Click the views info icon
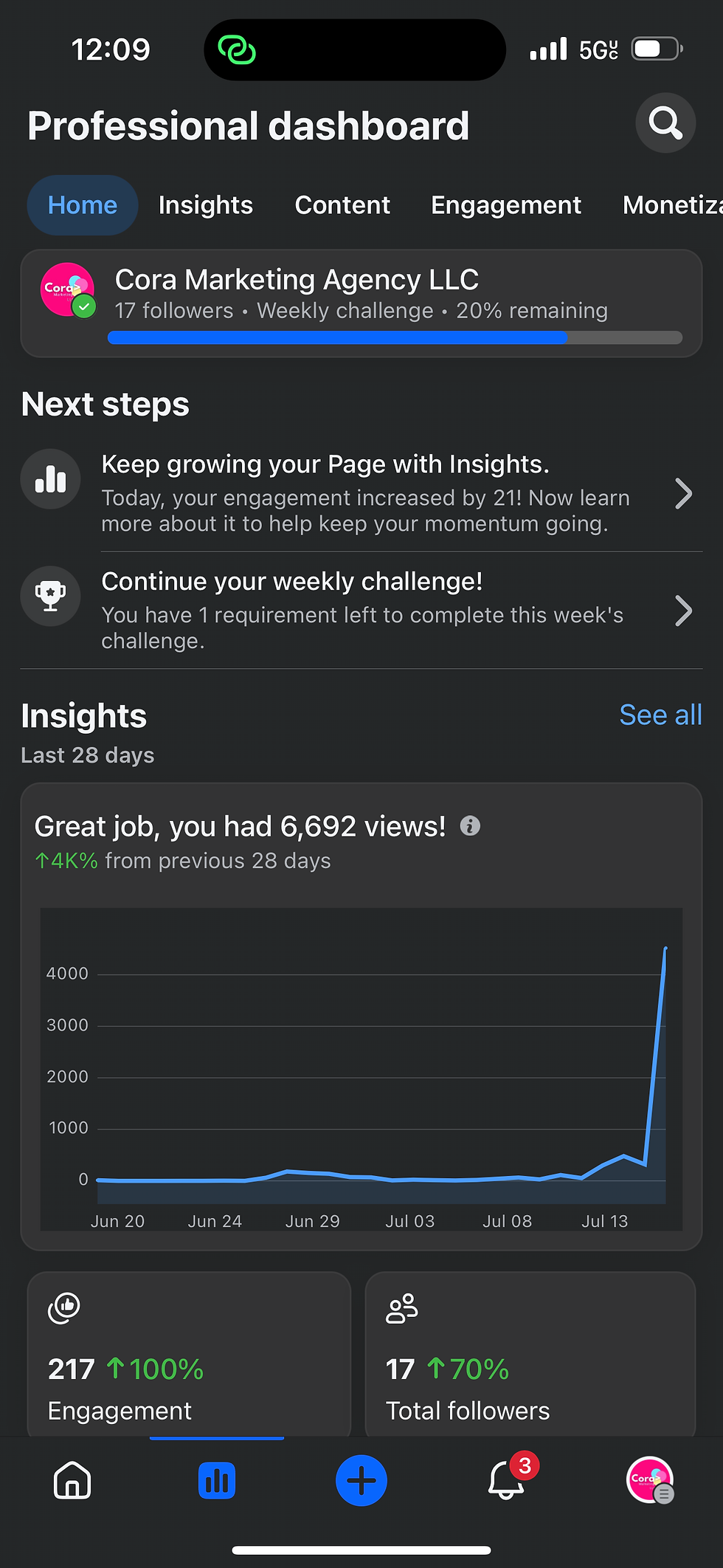This screenshot has height=1568, width=723. pos(470,825)
